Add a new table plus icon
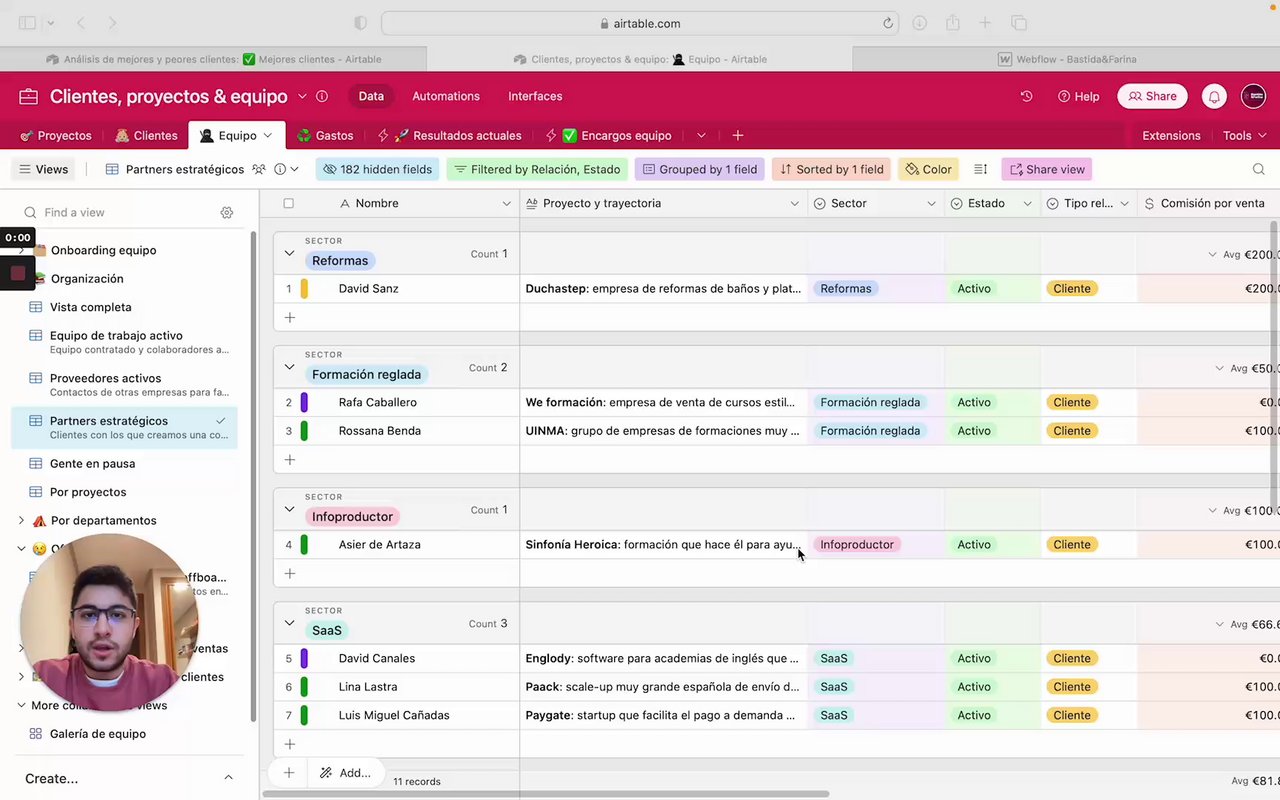Viewport: 1280px width, 800px height. 737,135
